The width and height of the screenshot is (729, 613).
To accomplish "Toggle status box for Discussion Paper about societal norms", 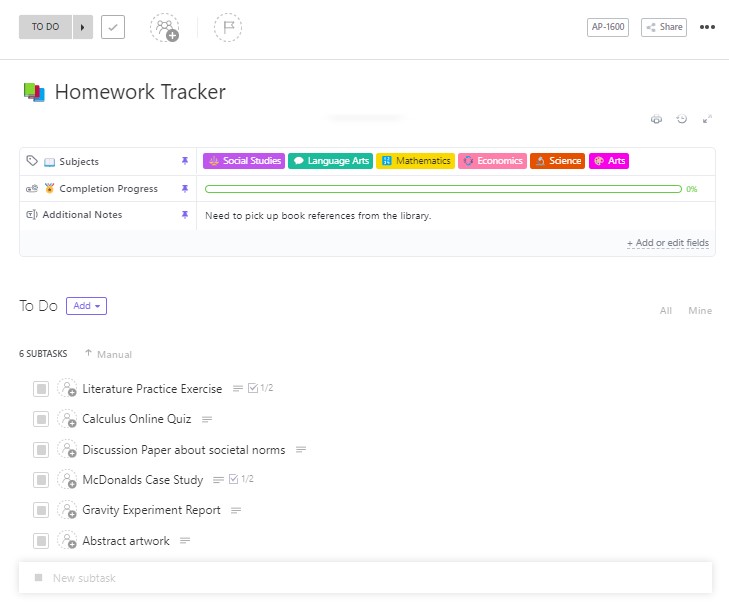I will (x=41, y=450).
